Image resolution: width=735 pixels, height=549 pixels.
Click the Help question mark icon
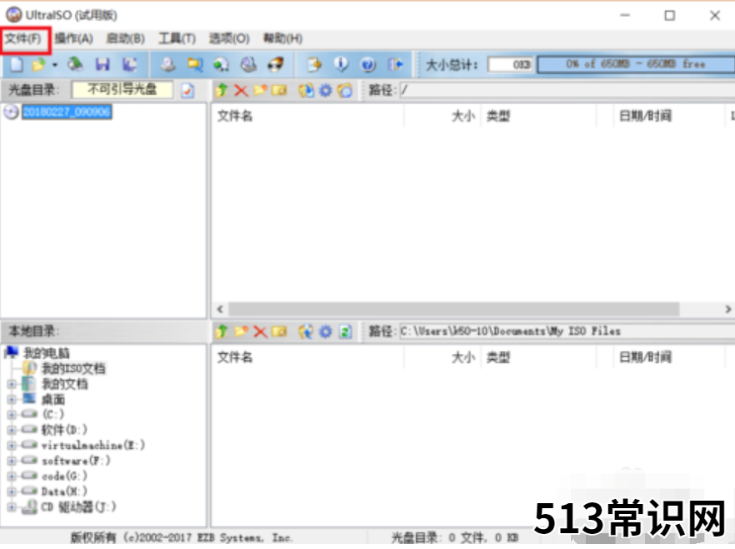(x=368, y=64)
